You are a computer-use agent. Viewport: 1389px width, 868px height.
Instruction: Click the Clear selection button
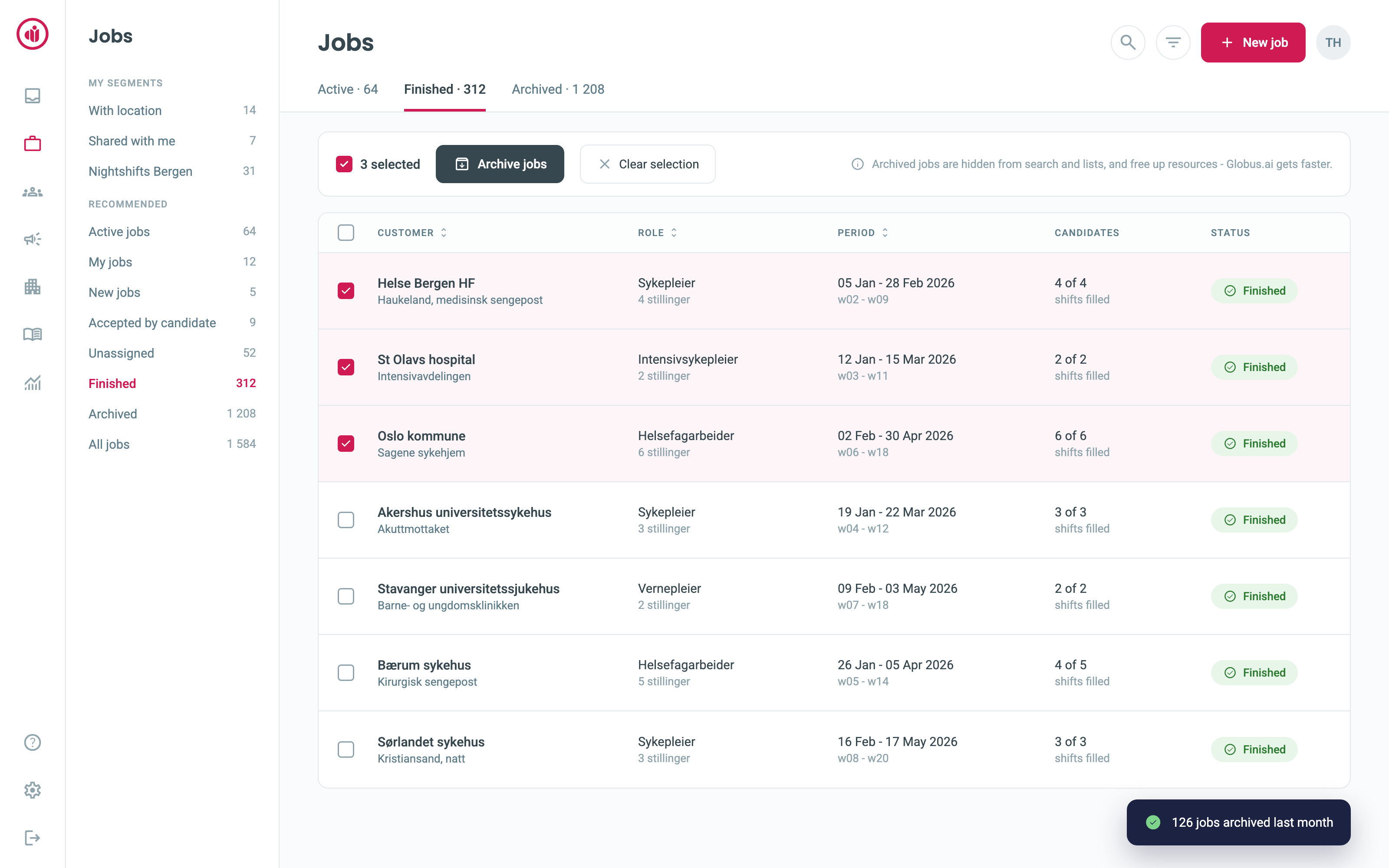click(x=648, y=164)
